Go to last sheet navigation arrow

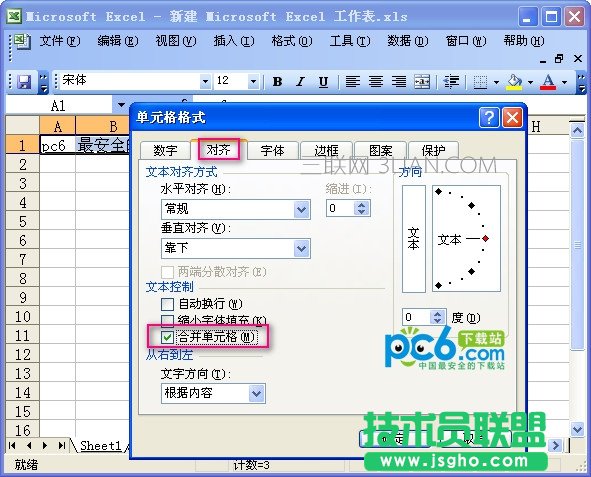coord(62,446)
